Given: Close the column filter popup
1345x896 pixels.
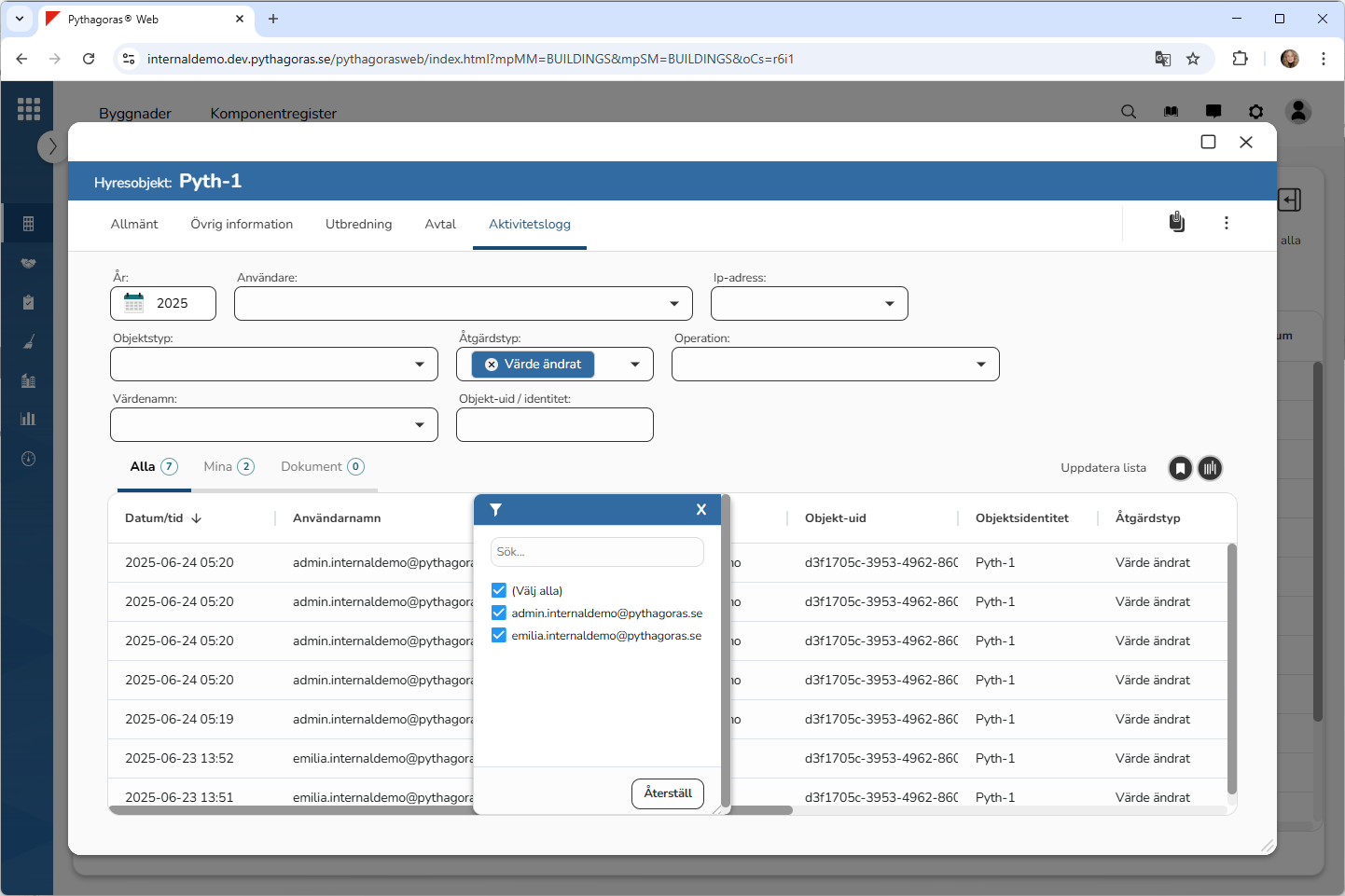Looking at the screenshot, I should click(x=701, y=510).
